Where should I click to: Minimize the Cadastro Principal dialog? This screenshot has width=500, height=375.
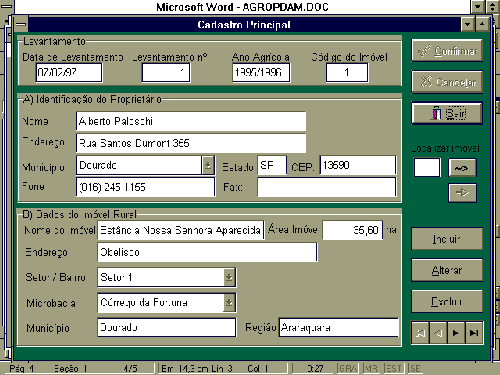pyautogui.click(x=467, y=24)
